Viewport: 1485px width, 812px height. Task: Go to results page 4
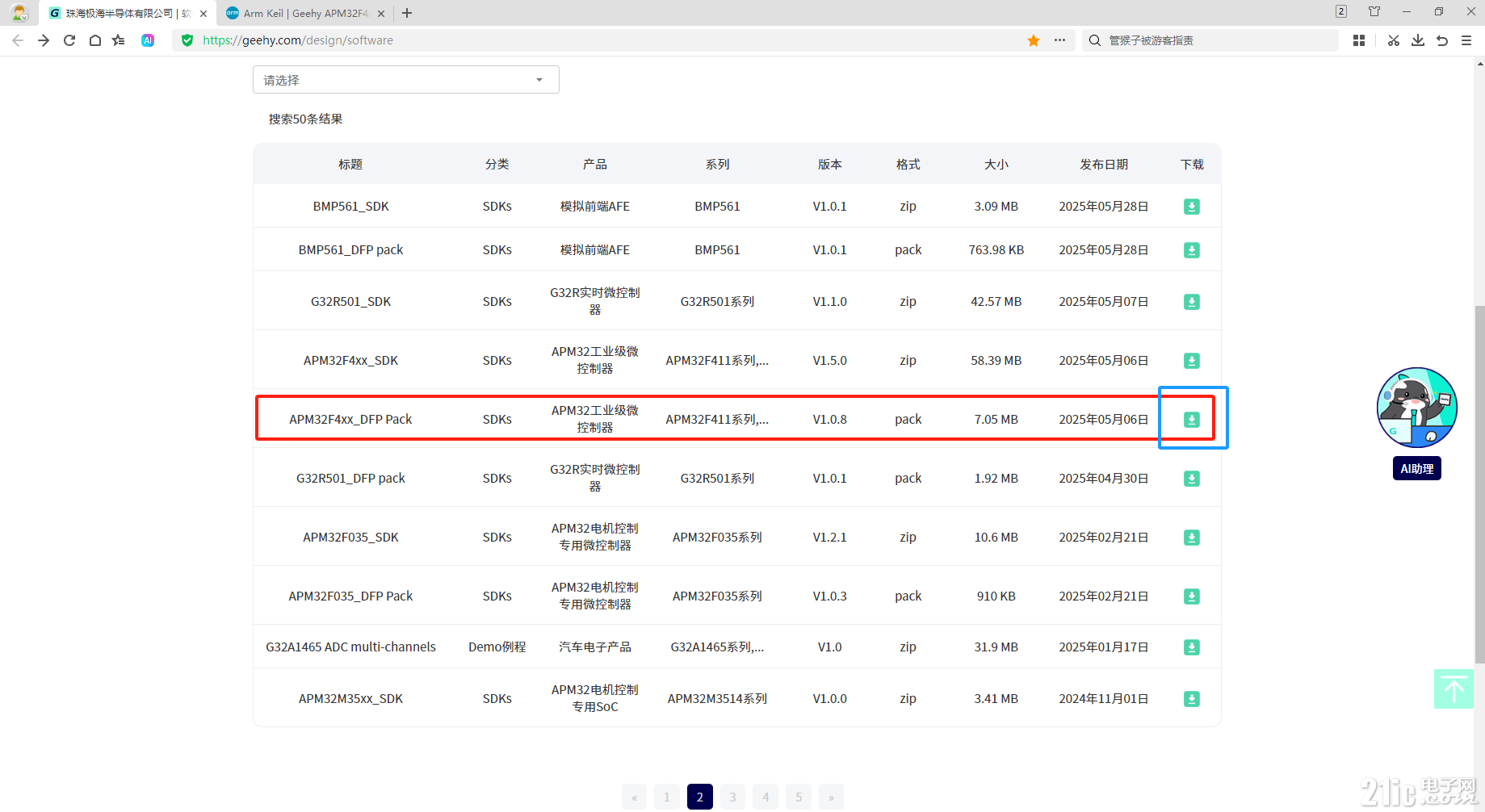pos(766,797)
